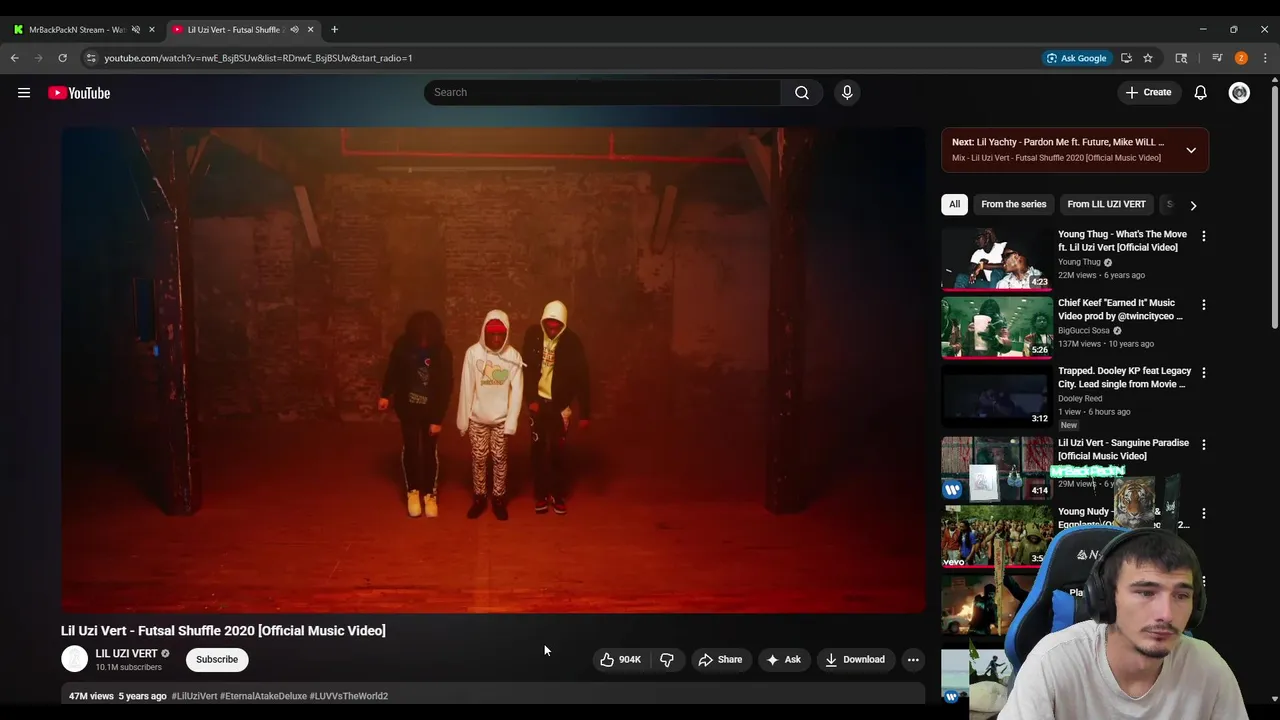Open more actions ellipsis below video
The width and height of the screenshot is (1280, 720).
click(x=913, y=659)
